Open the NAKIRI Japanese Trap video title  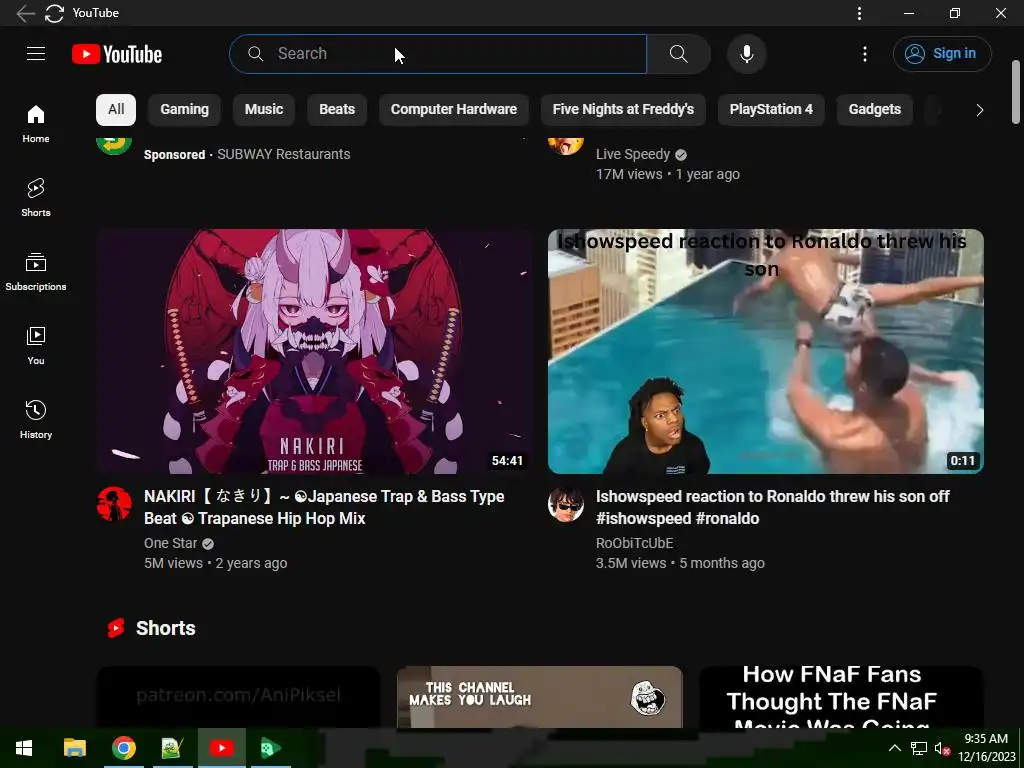point(324,507)
